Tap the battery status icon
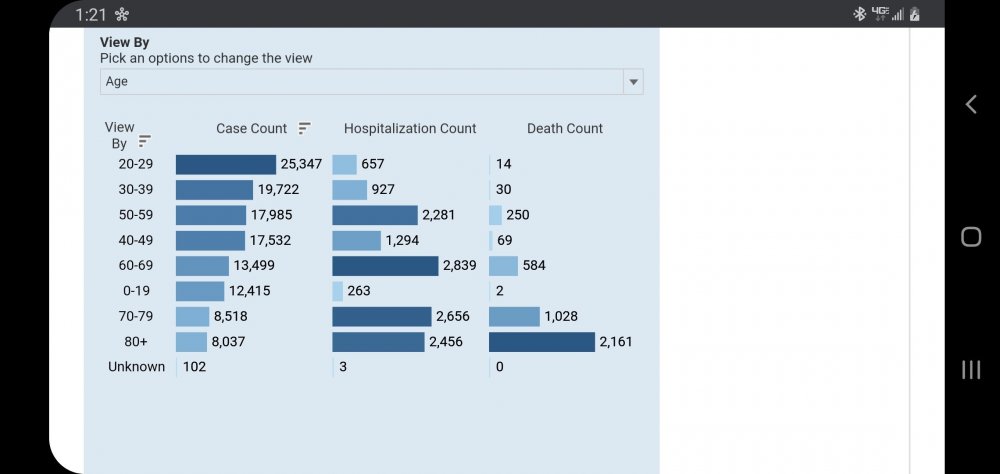Image resolution: width=1000 pixels, height=474 pixels. [915, 13]
